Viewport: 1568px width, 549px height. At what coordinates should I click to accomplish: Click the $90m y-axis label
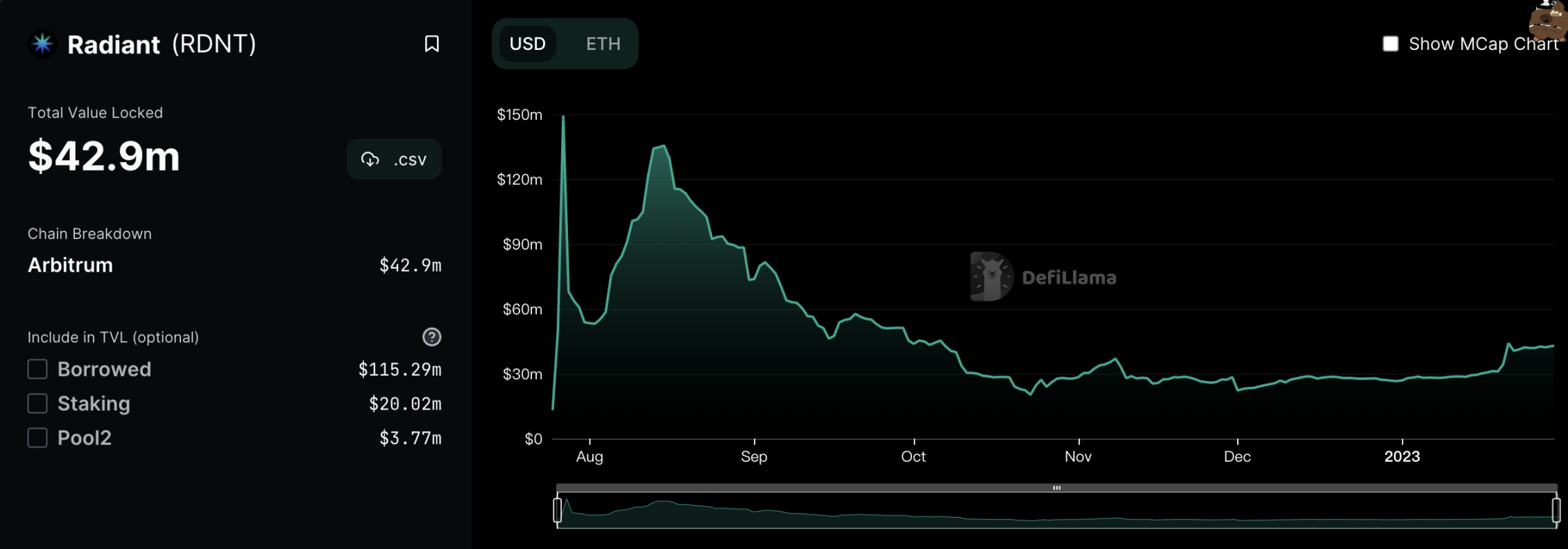[x=522, y=244]
